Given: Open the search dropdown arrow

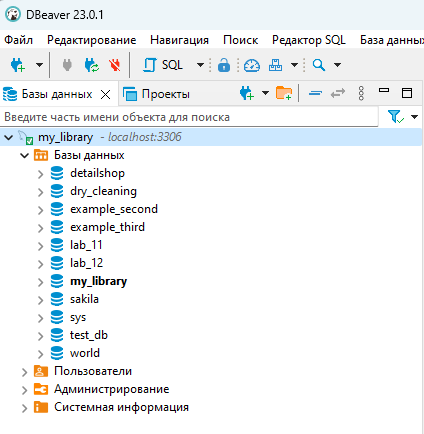Looking at the screenshot, I should coord(337,65).
